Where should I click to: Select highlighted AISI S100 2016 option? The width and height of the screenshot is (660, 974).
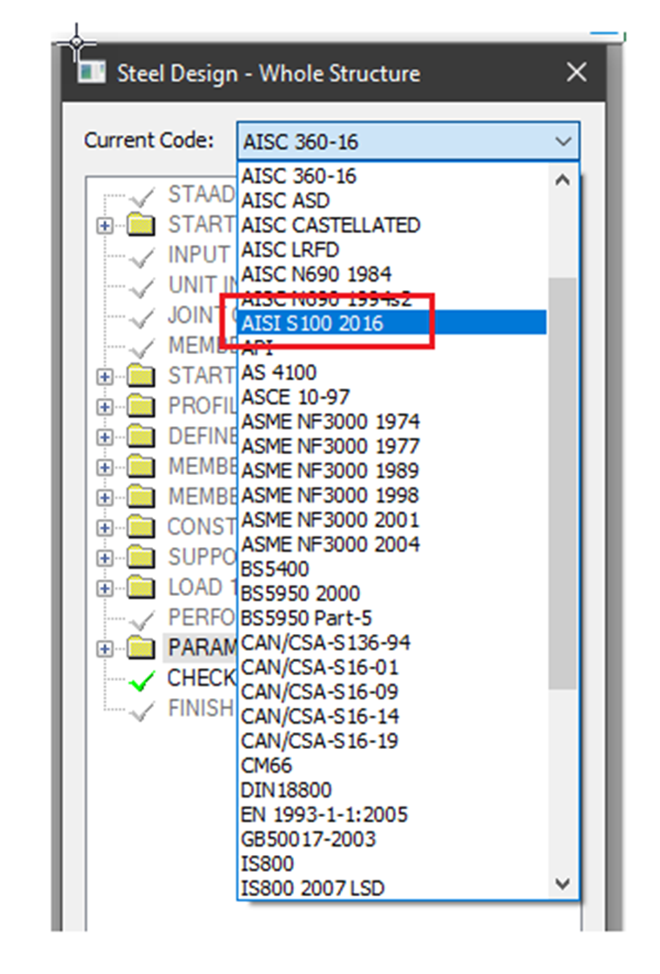click(x=392, y=323)
